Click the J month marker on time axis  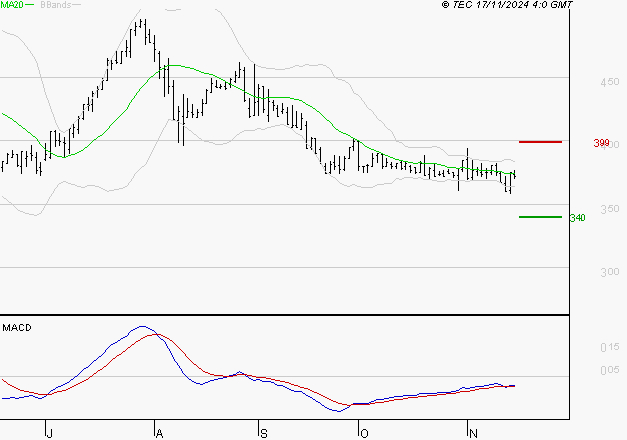click(49, 434)
